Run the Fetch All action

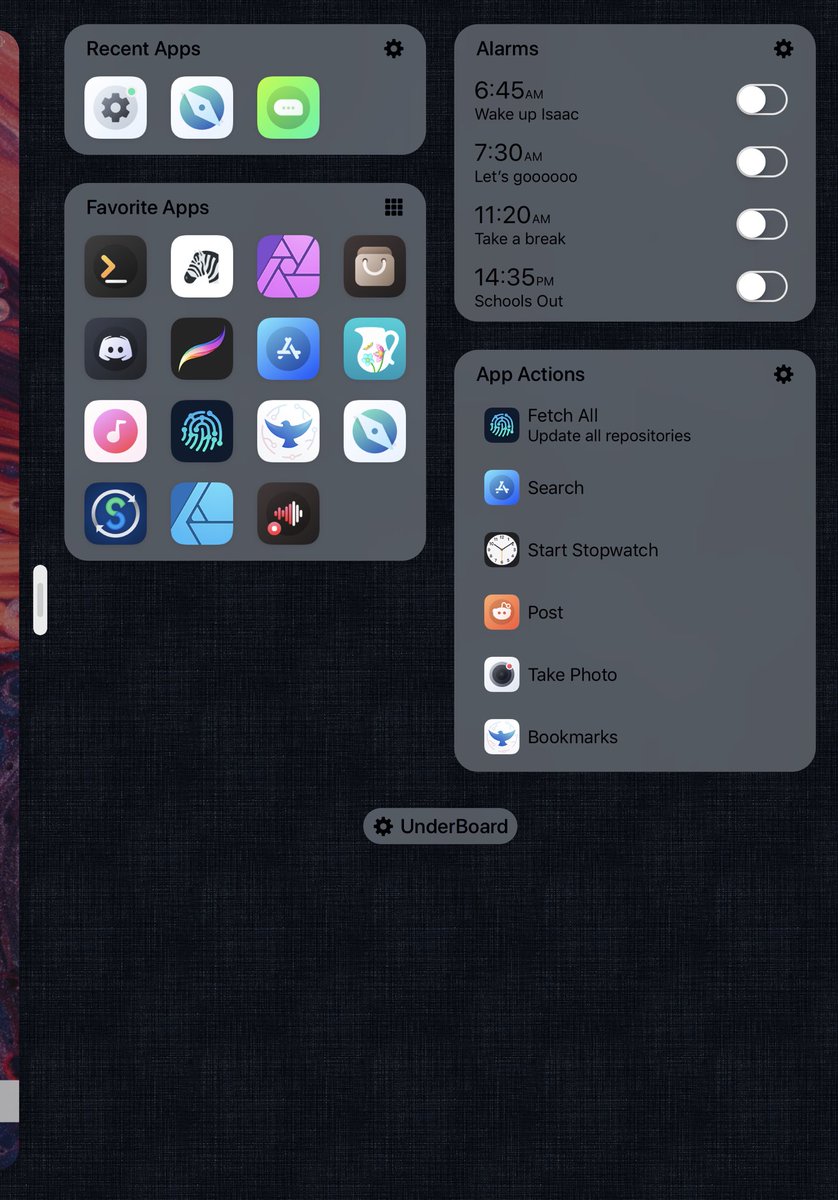(635, 425)
